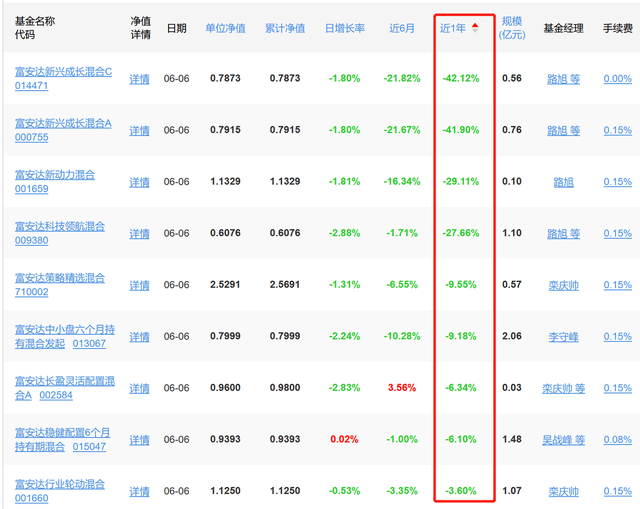Select fund size 2.06 cell

click(x=512, y=336)
